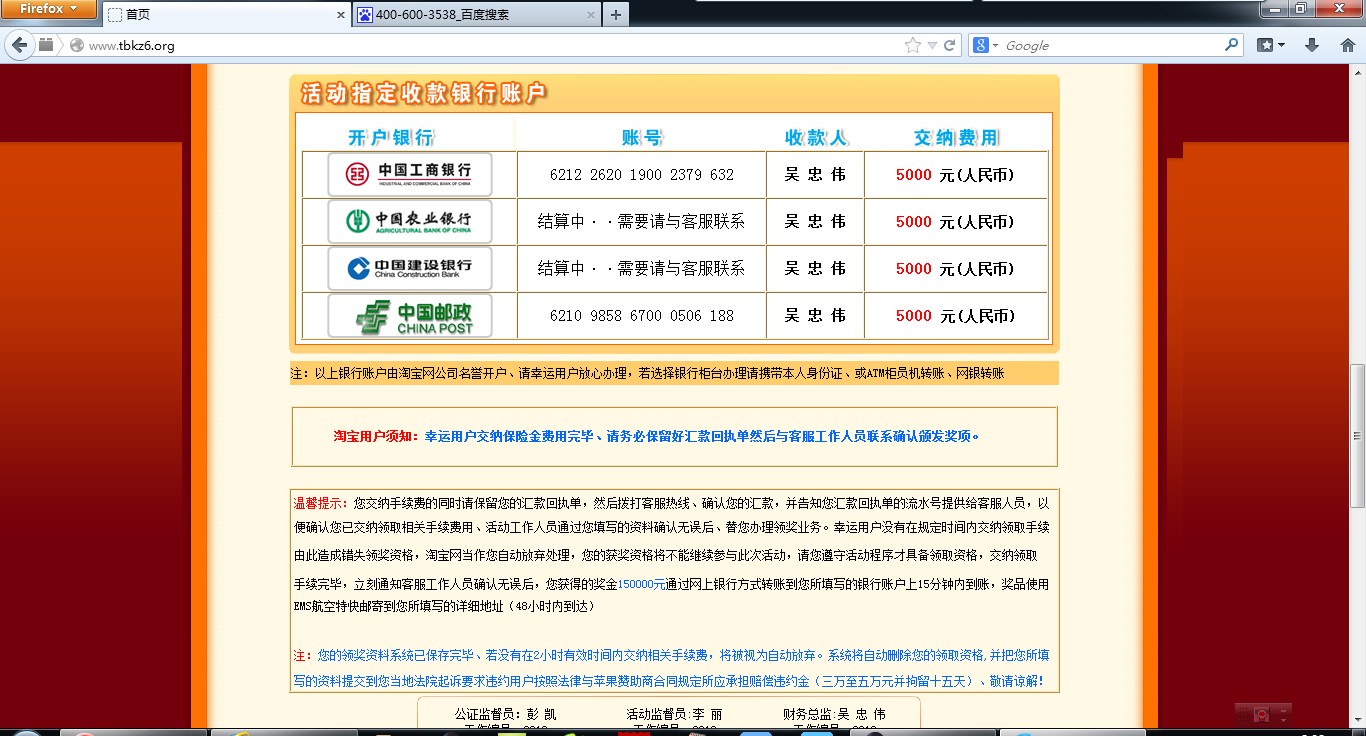Viewport: 1366px width, 736px height.
Task: Click payee 吴忠伟 in the Construction Bank row
Action: point(815,269)
